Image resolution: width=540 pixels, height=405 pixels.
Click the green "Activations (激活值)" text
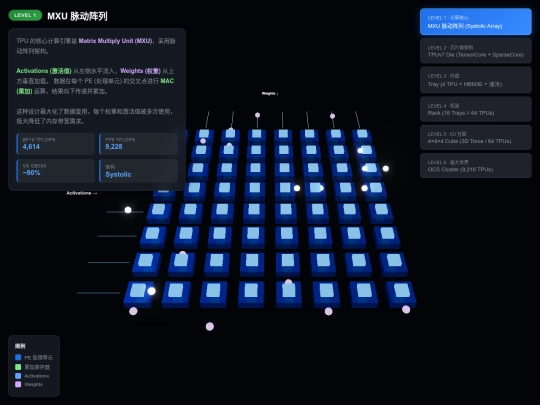(44, 71)
